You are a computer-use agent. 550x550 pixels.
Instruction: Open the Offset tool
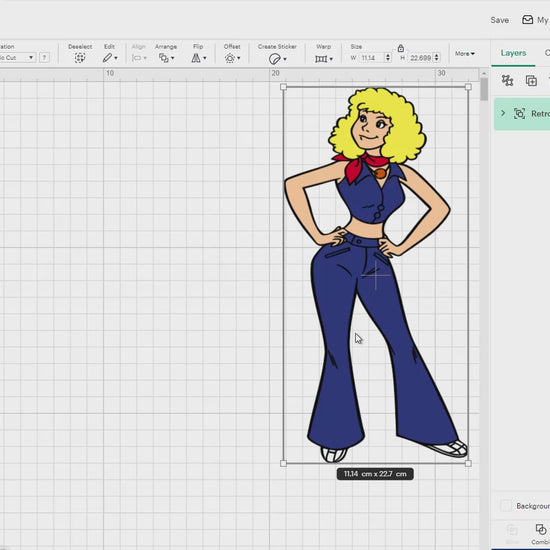click(232, 58)
